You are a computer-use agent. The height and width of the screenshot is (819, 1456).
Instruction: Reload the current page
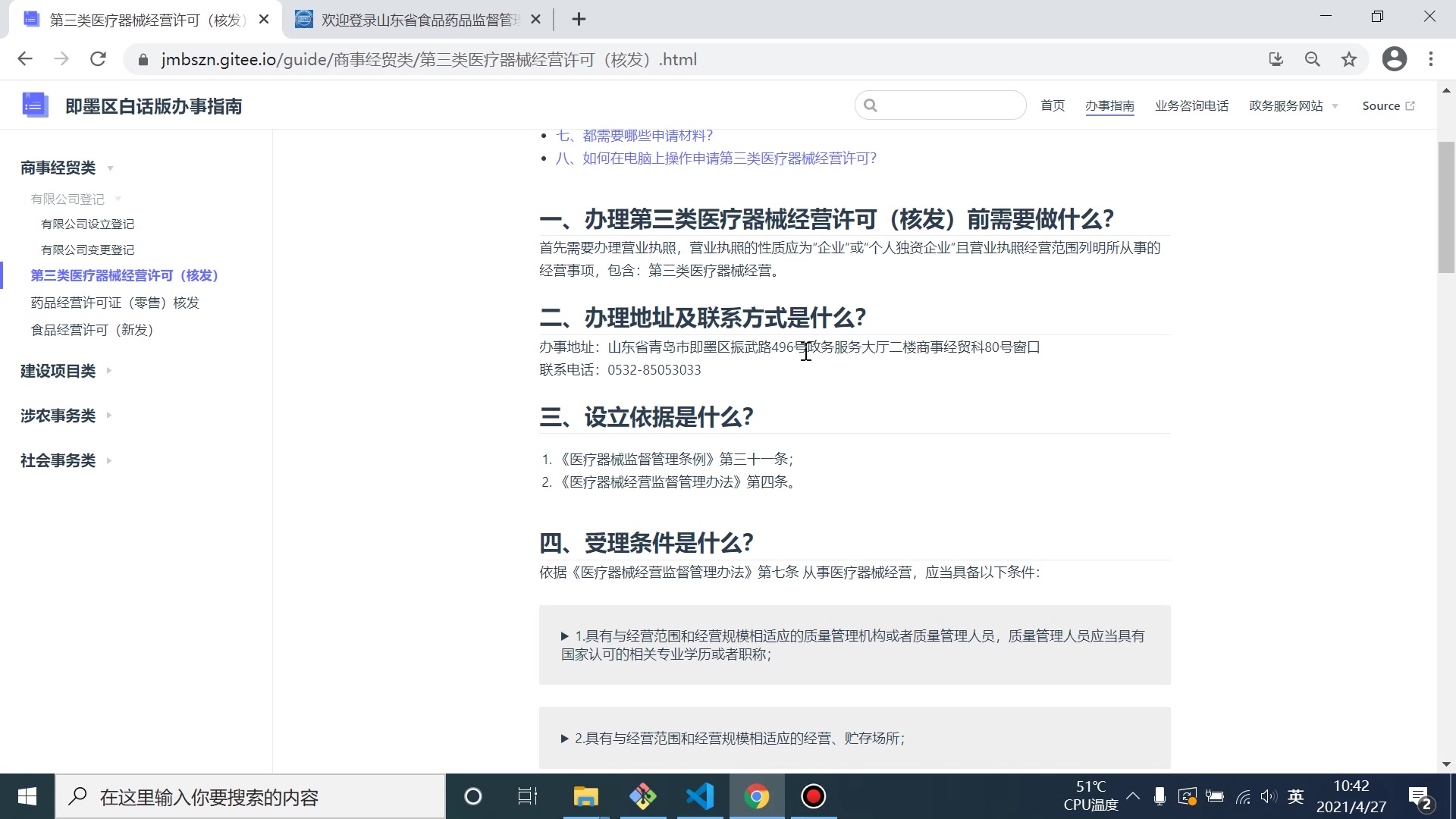pyautogui.click(x=98, y=59)
